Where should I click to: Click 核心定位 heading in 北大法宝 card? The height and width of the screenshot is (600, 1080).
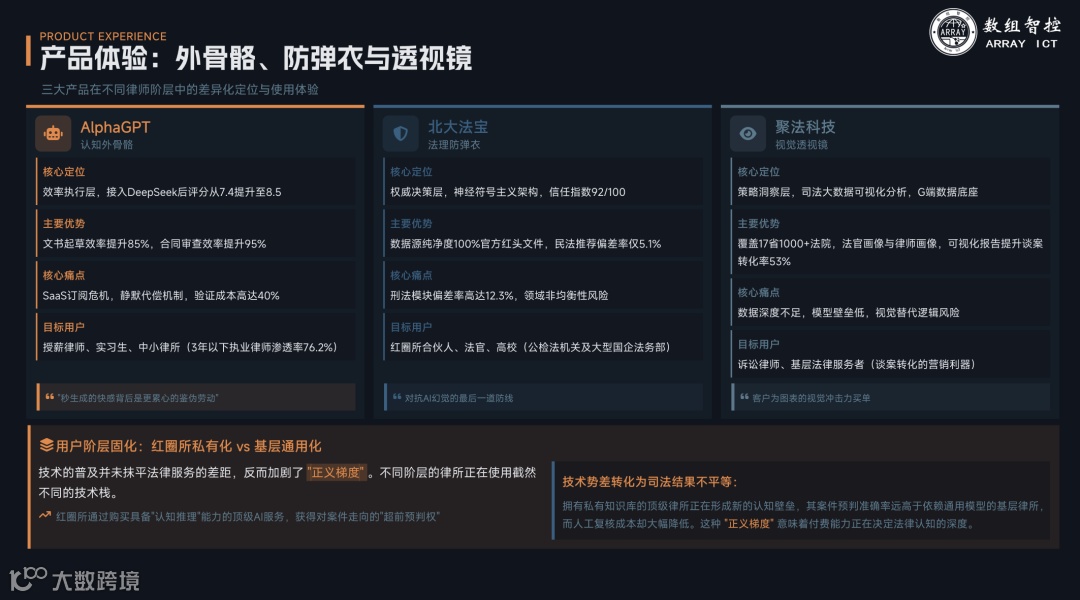pos(411,172)
